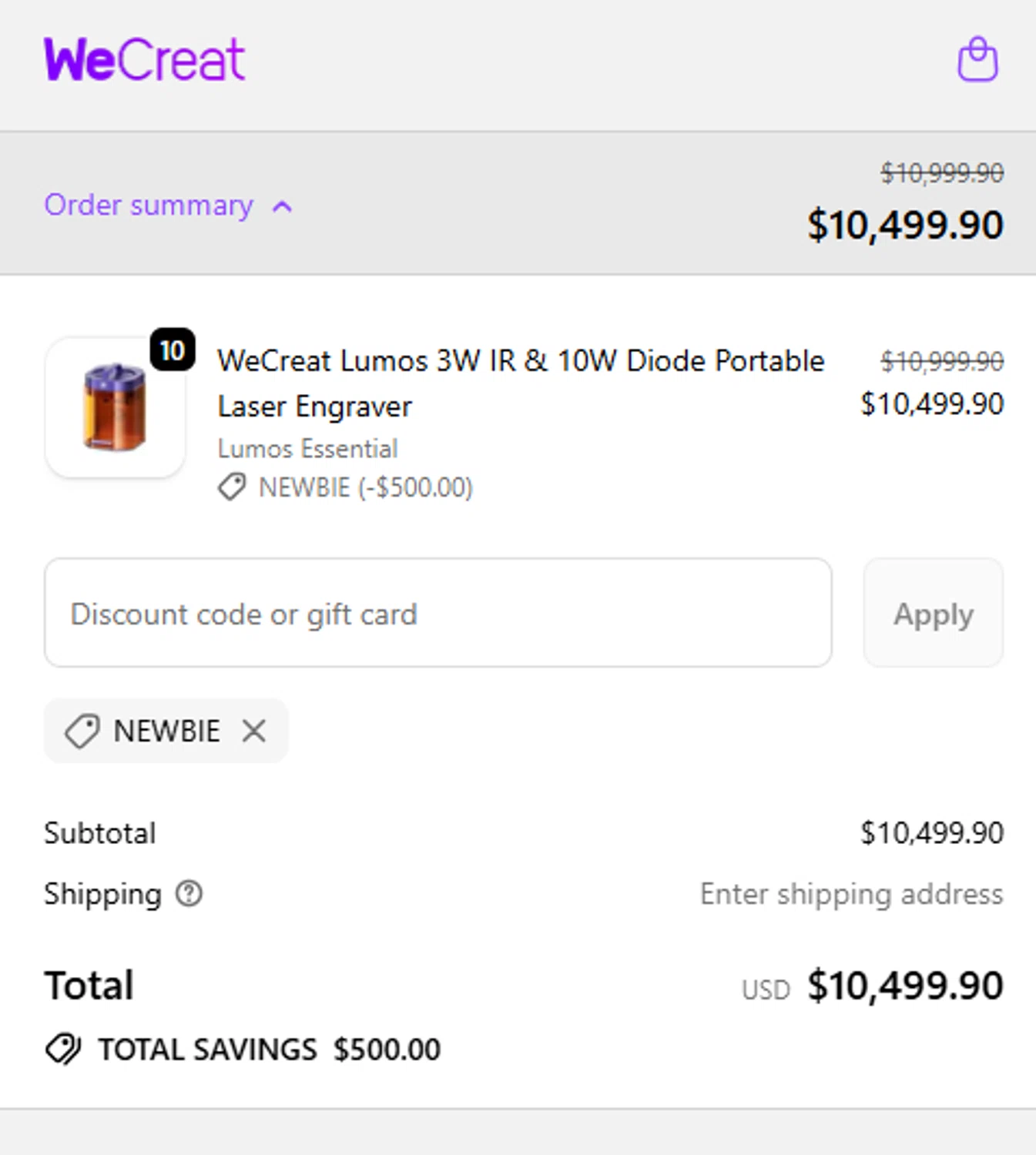Remove the NEWBIE discount code
Screen dimensions: 1036x1155
[x=253, y=731]
